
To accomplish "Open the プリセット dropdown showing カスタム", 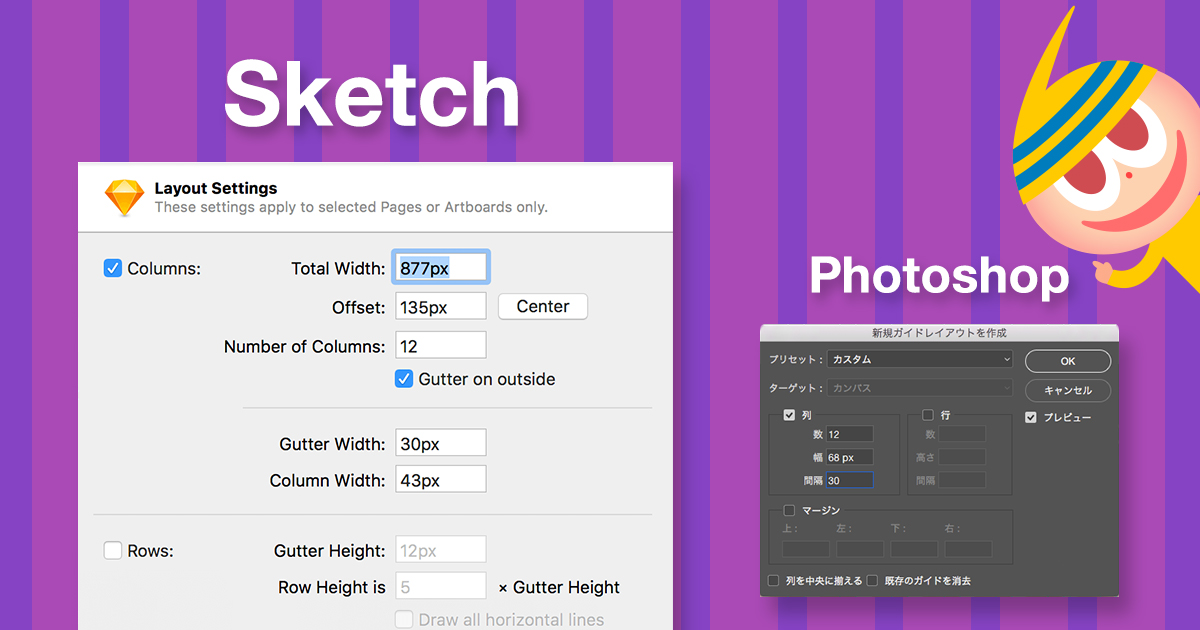I will 920,359.
